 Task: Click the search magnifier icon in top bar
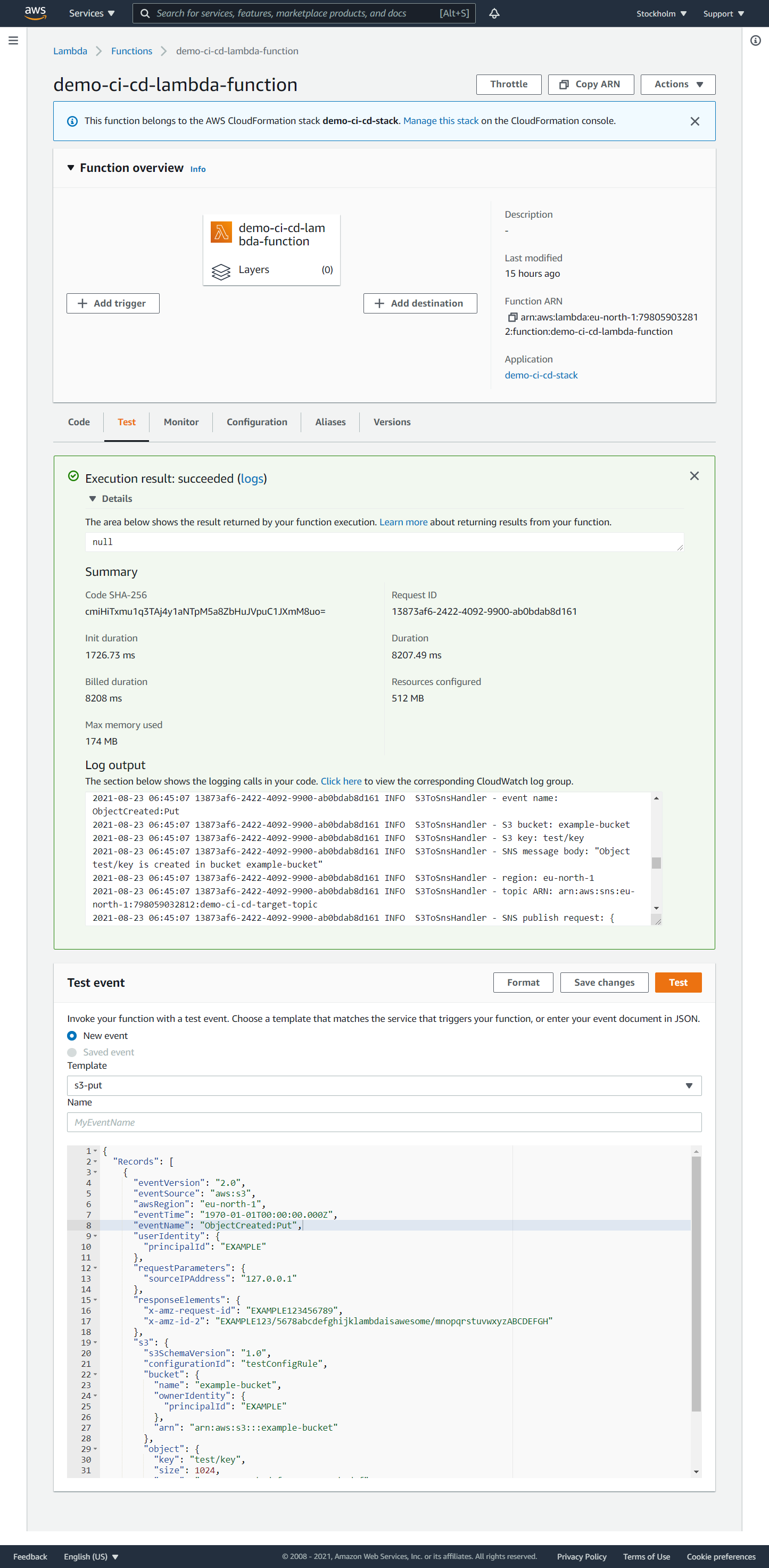[x=145, y=13]
